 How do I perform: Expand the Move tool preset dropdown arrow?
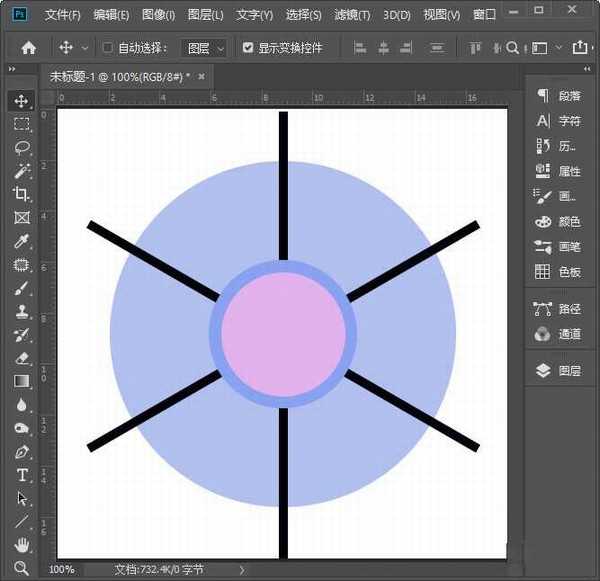coord(84,47)
